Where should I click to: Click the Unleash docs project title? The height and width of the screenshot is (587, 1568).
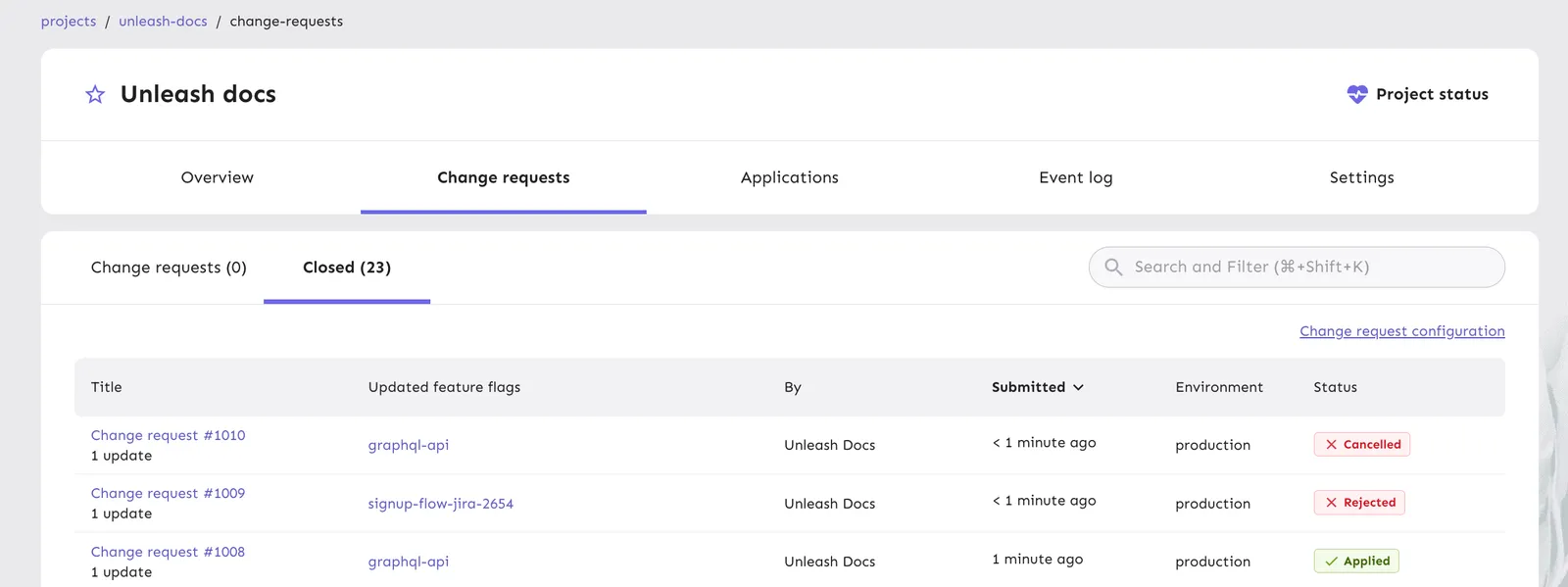click(x=198, y=94)
